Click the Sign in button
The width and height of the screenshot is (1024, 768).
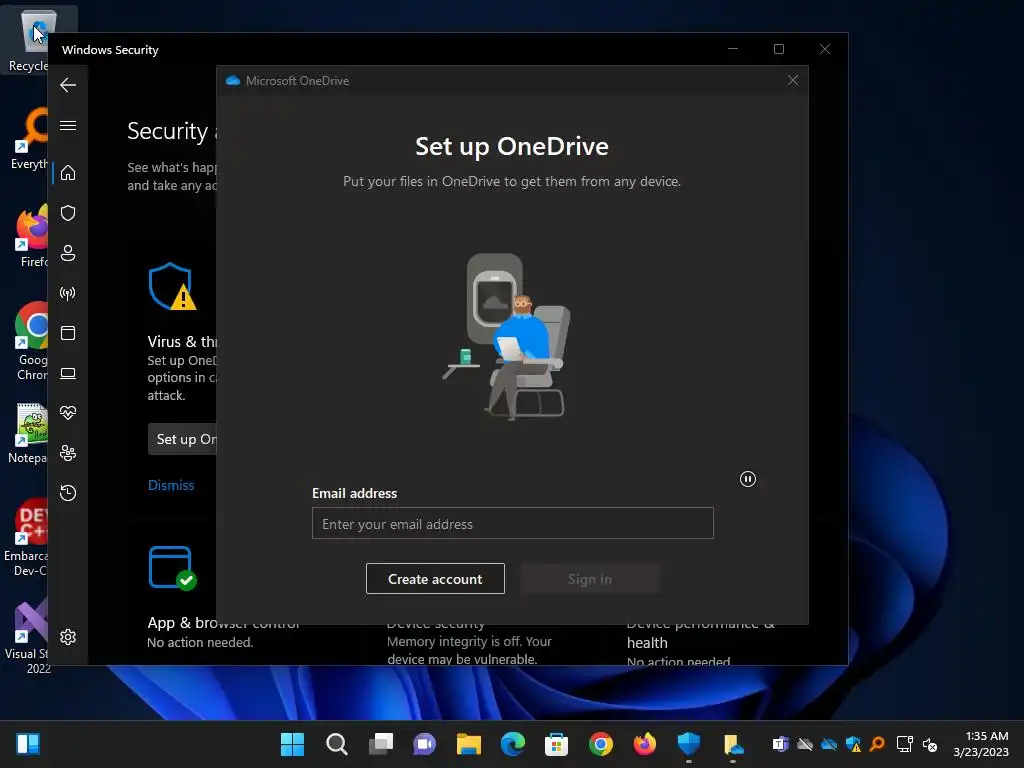[590, 579]
